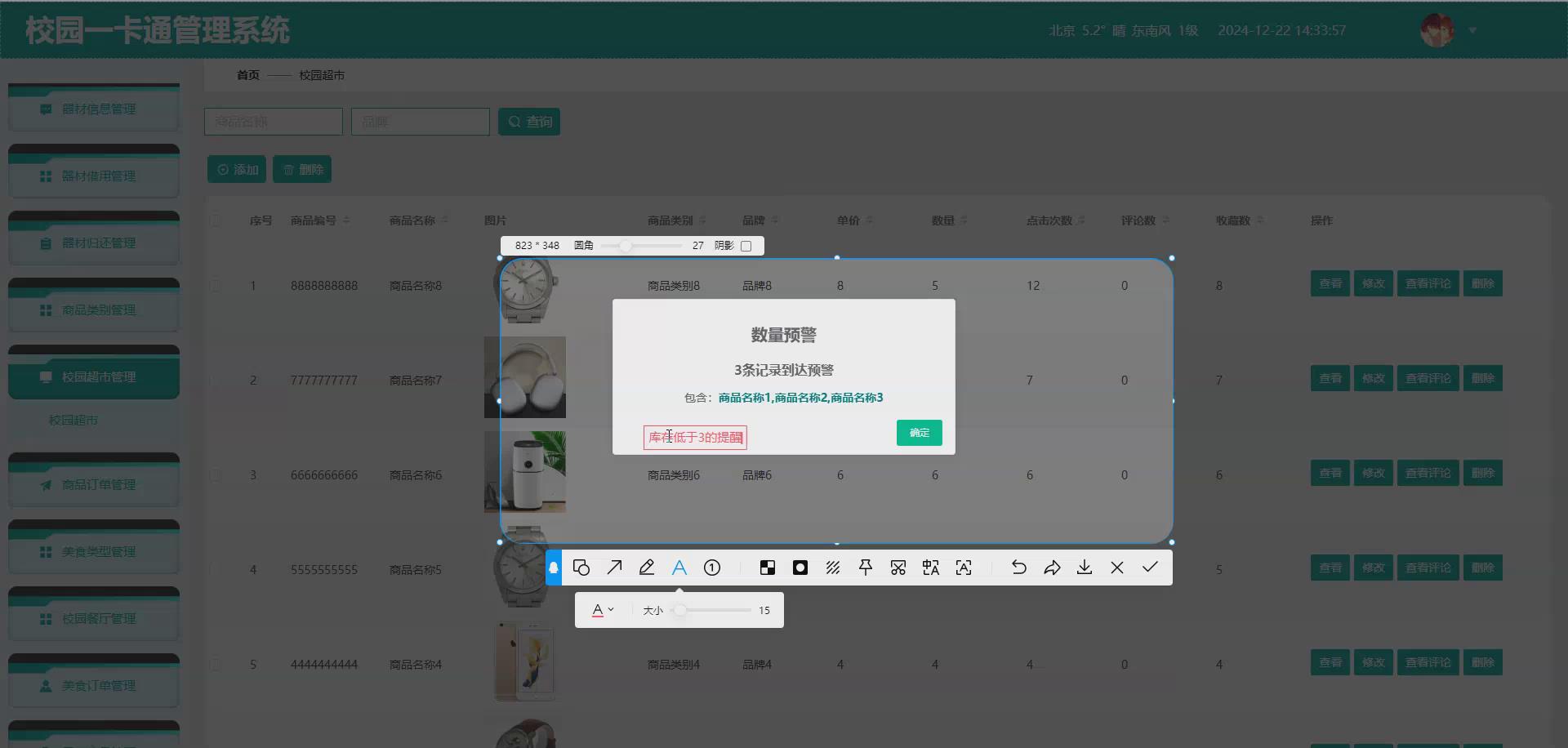
Task: Click the user avatar in header
Action: point(1437,30)
